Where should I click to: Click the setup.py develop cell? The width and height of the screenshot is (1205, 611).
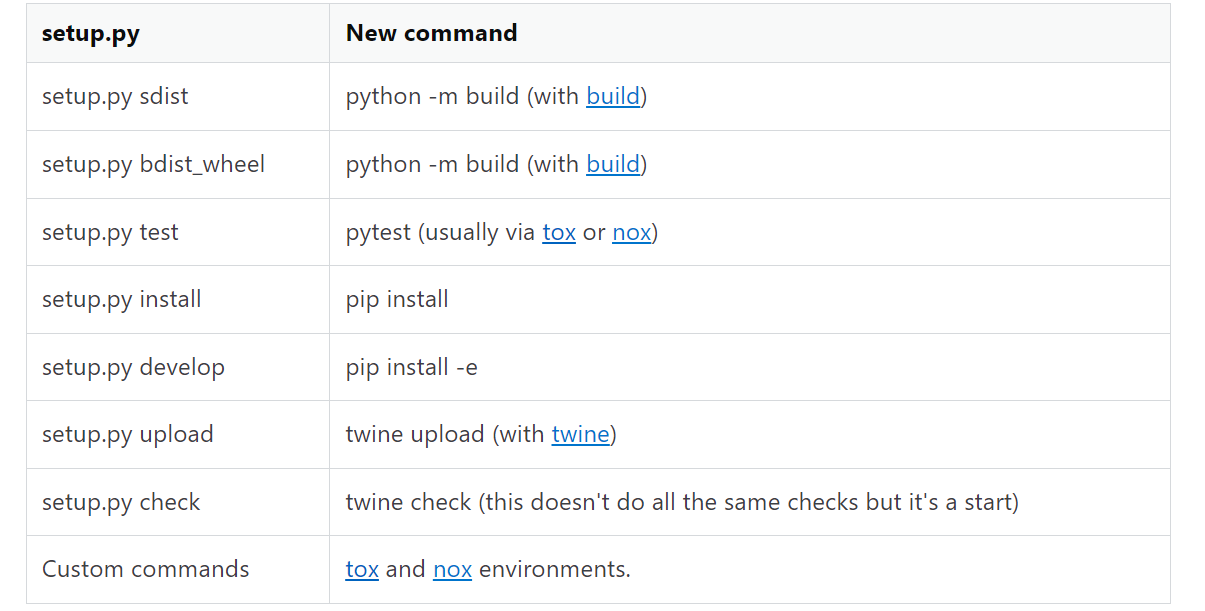(x=133, y=367)
